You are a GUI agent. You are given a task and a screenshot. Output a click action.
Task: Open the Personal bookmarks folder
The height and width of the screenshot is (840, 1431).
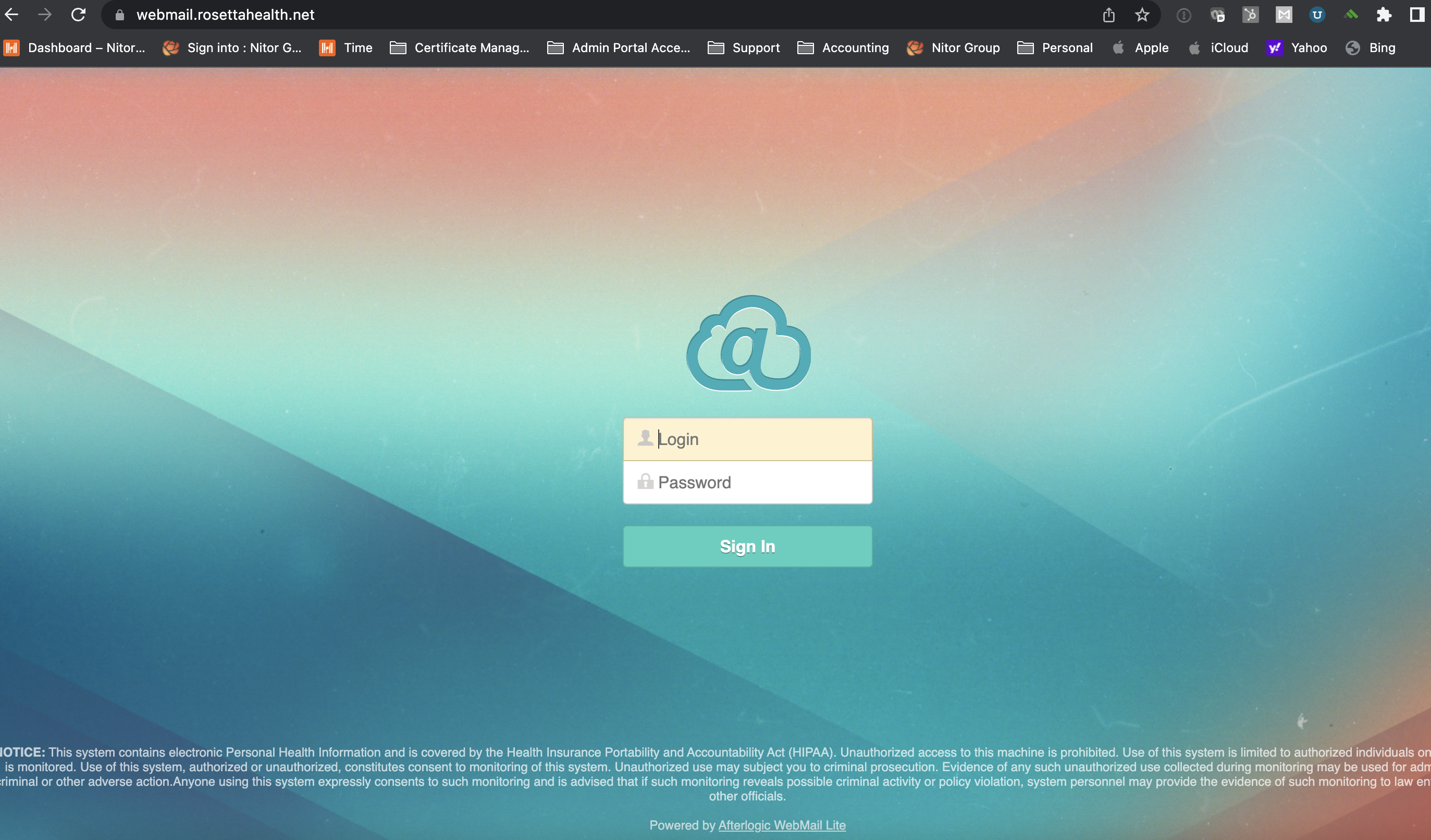[x=1055, y=48]
